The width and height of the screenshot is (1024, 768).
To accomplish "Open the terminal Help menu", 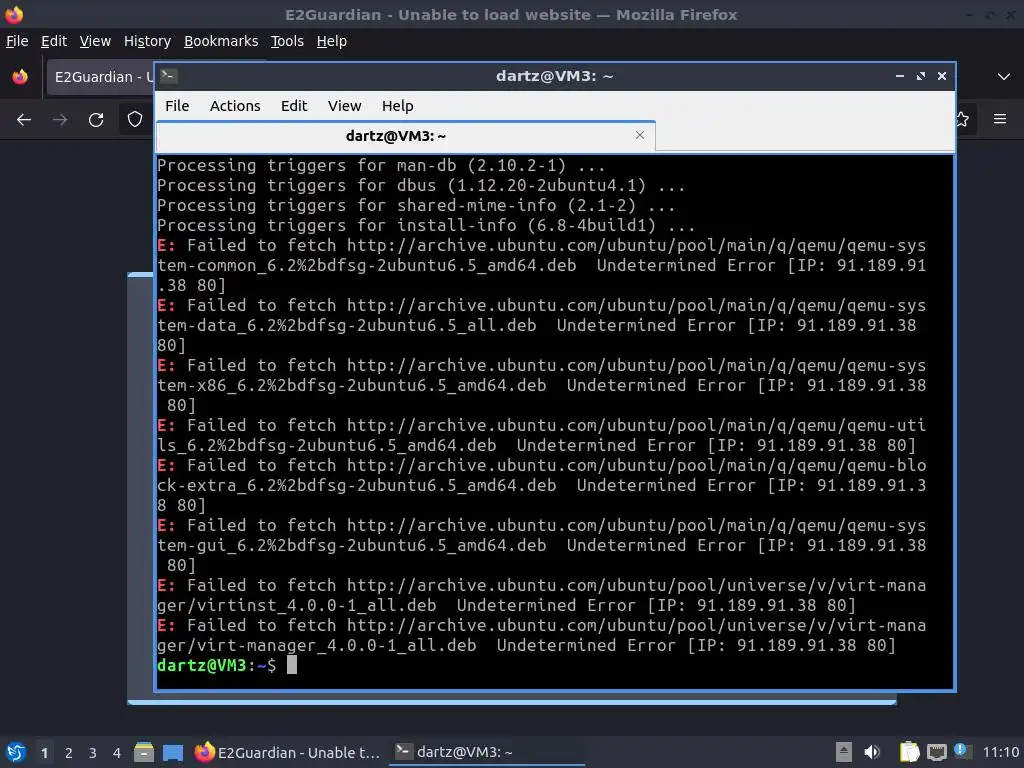I will point(397,106).
